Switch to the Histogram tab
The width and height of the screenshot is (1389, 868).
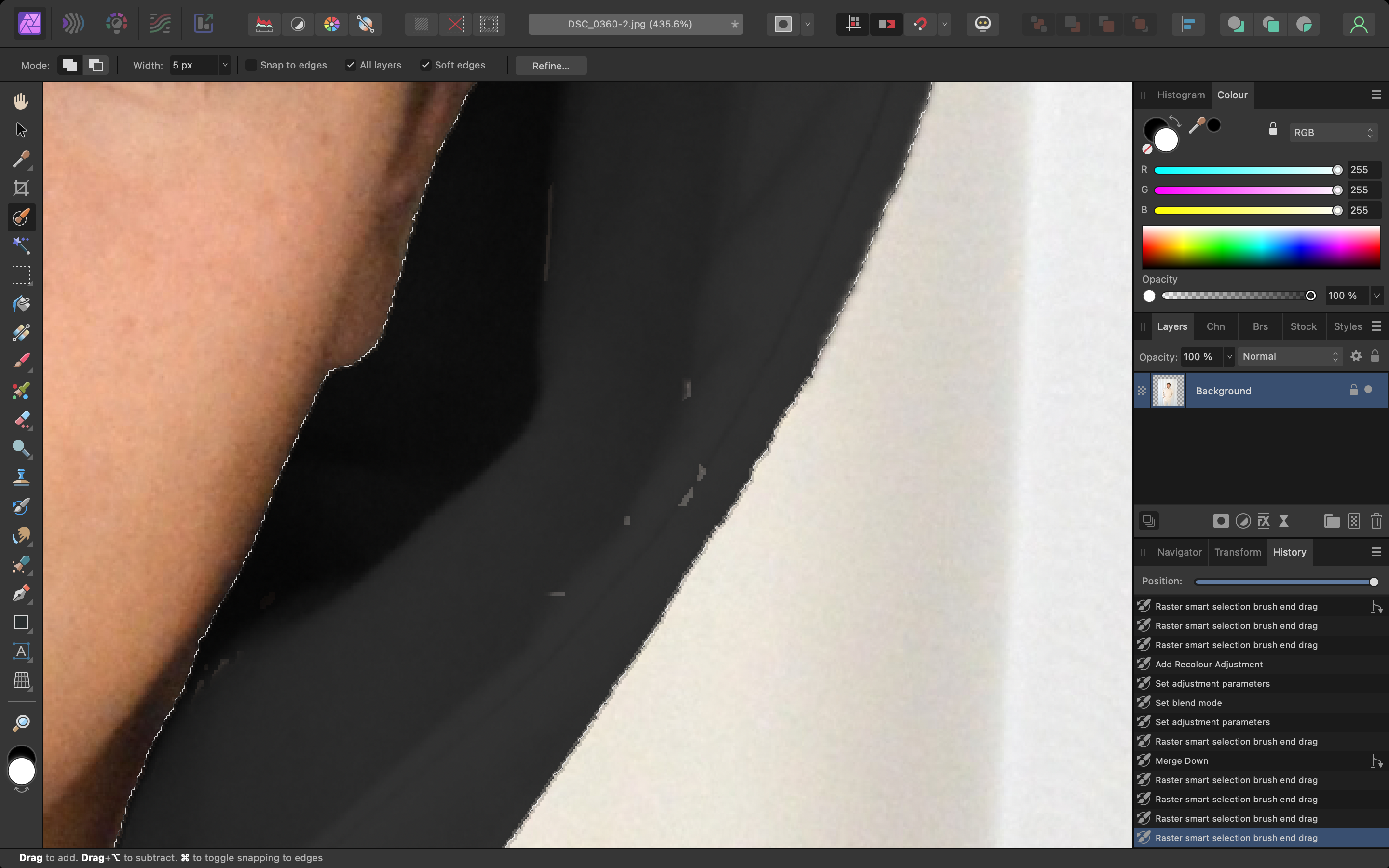coord(1181,95)
